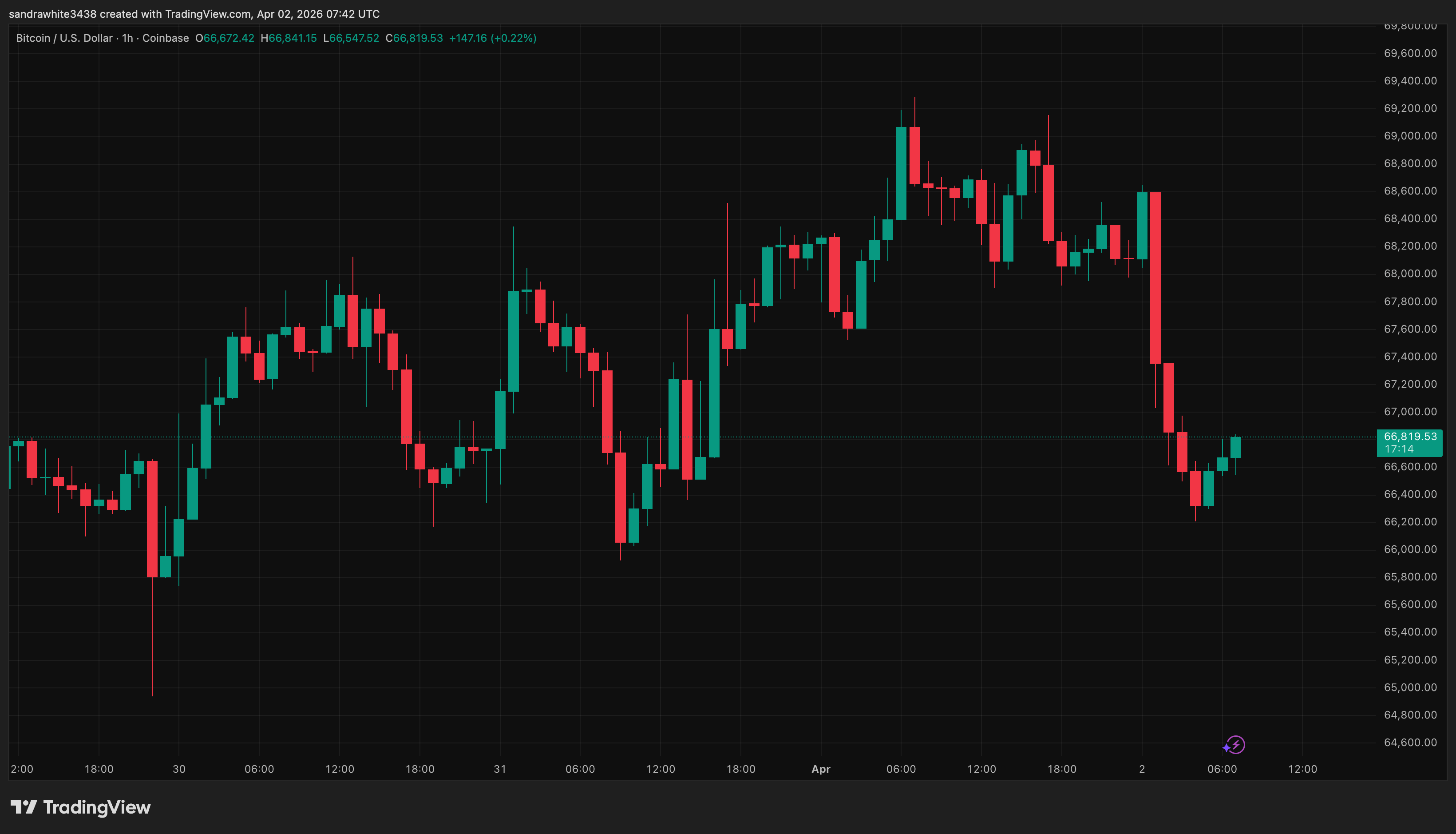Click the Low value L66,547.52
The width and height of the screenshot is (1456, 834).
pos(351,38)
